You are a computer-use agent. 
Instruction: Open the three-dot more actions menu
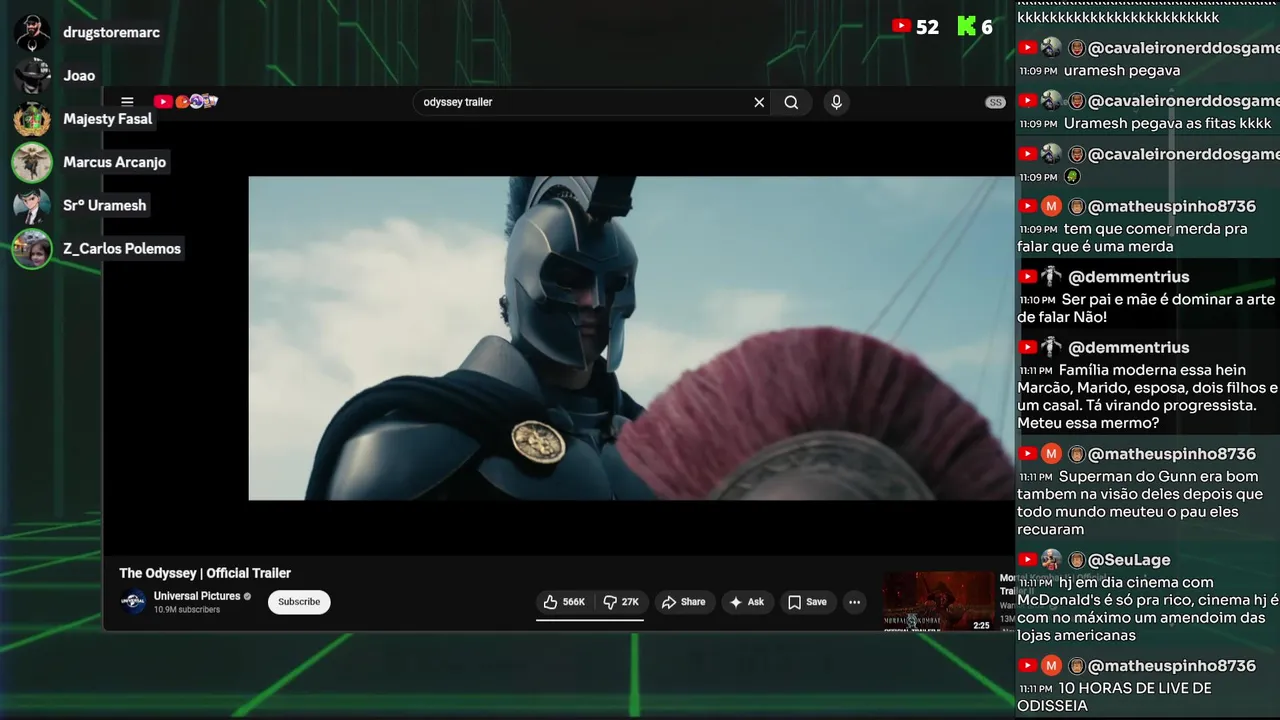(x=854, y=602)
